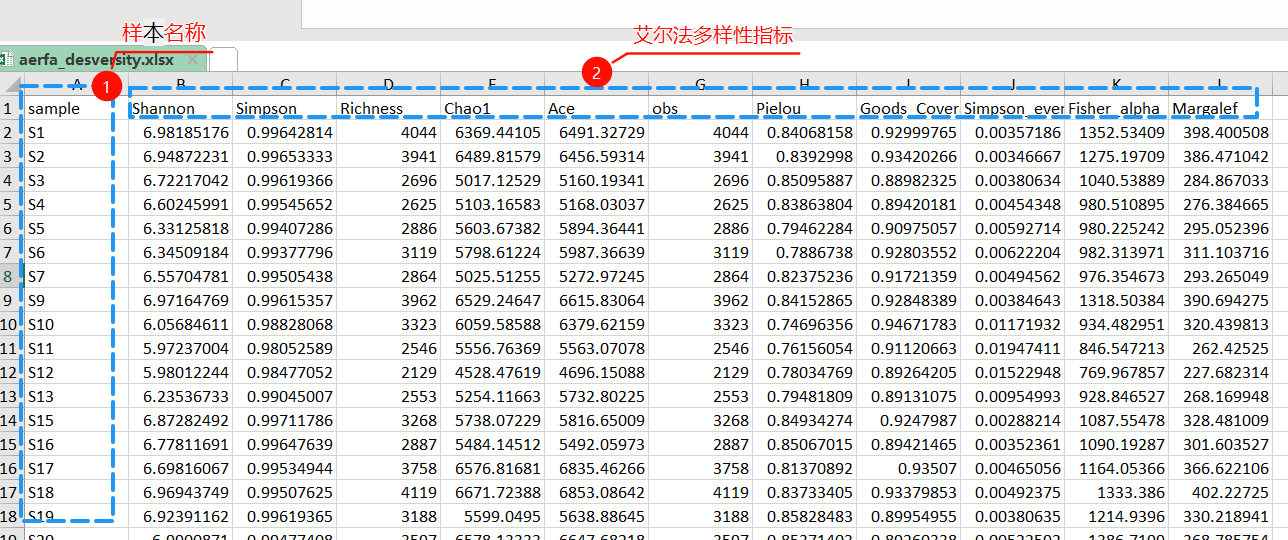Select column B header
Image resolution: width=1288 pixels, height=540 pixels.
coord(180,85)
